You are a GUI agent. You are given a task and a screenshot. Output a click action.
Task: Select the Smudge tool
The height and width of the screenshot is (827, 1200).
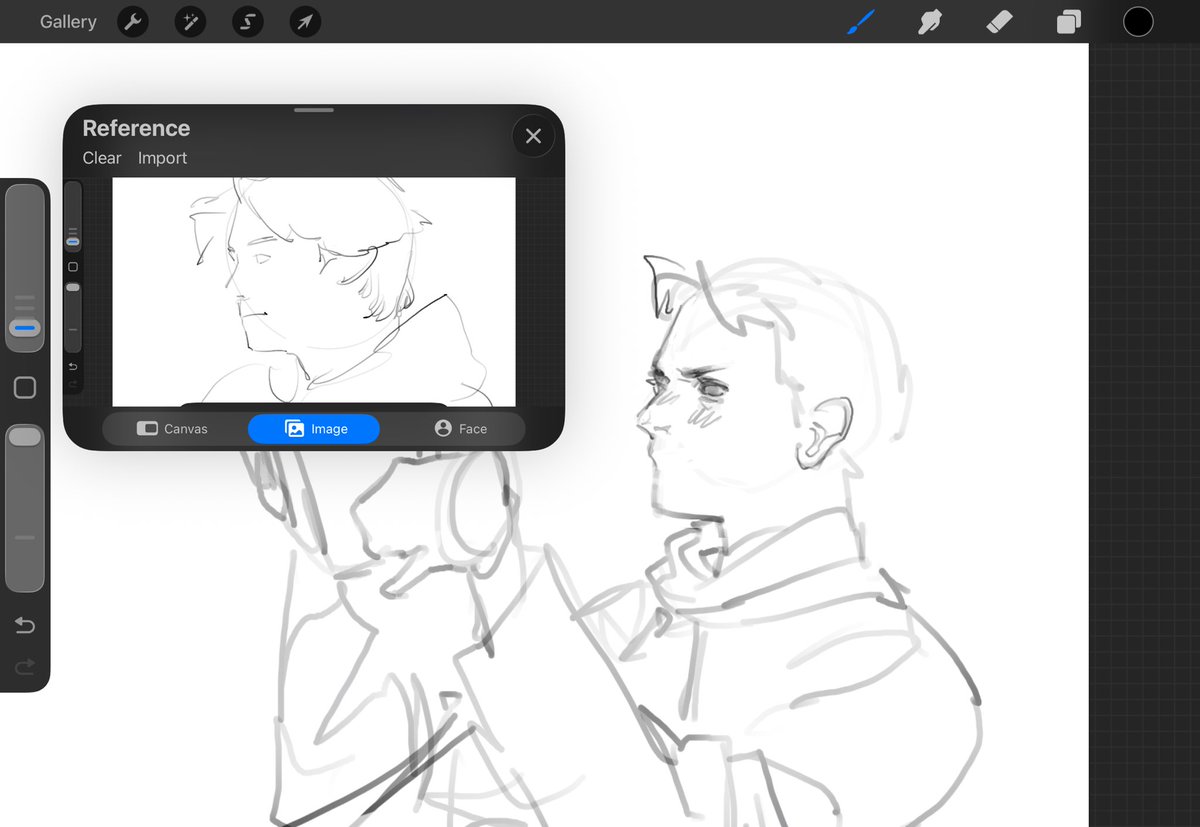pyautogui.click(x=931, y=22)
